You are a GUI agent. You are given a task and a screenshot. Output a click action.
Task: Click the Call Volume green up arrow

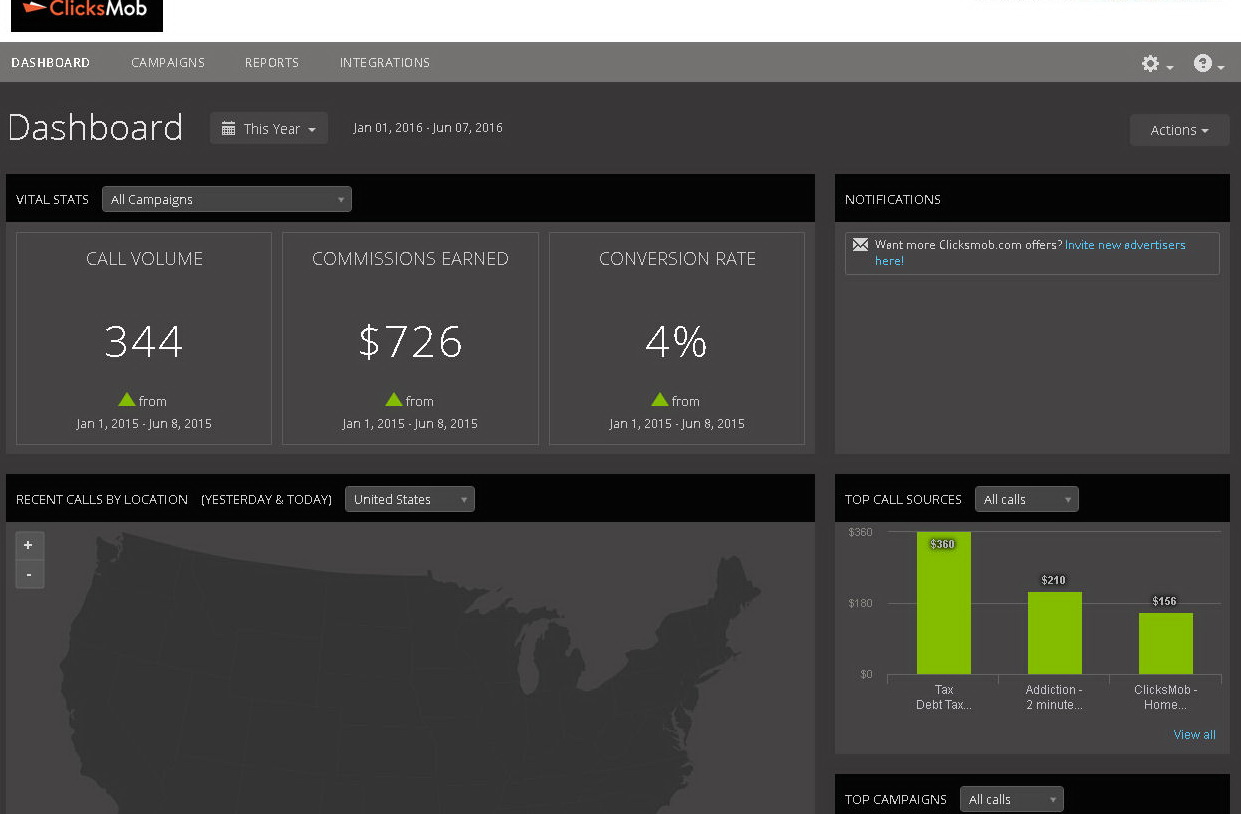click(x=127, y=399)
